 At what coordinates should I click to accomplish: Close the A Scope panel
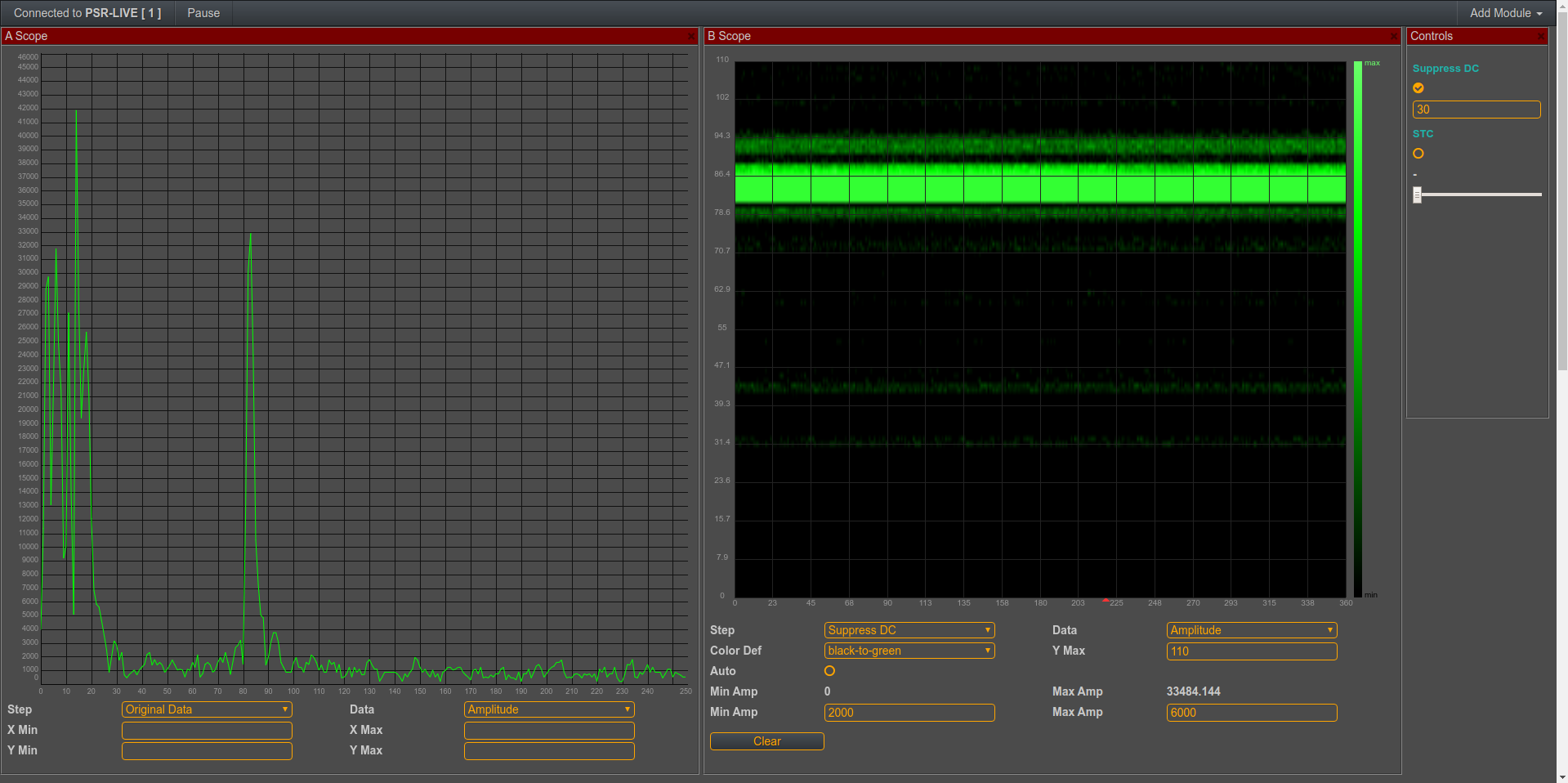point(691,37)
